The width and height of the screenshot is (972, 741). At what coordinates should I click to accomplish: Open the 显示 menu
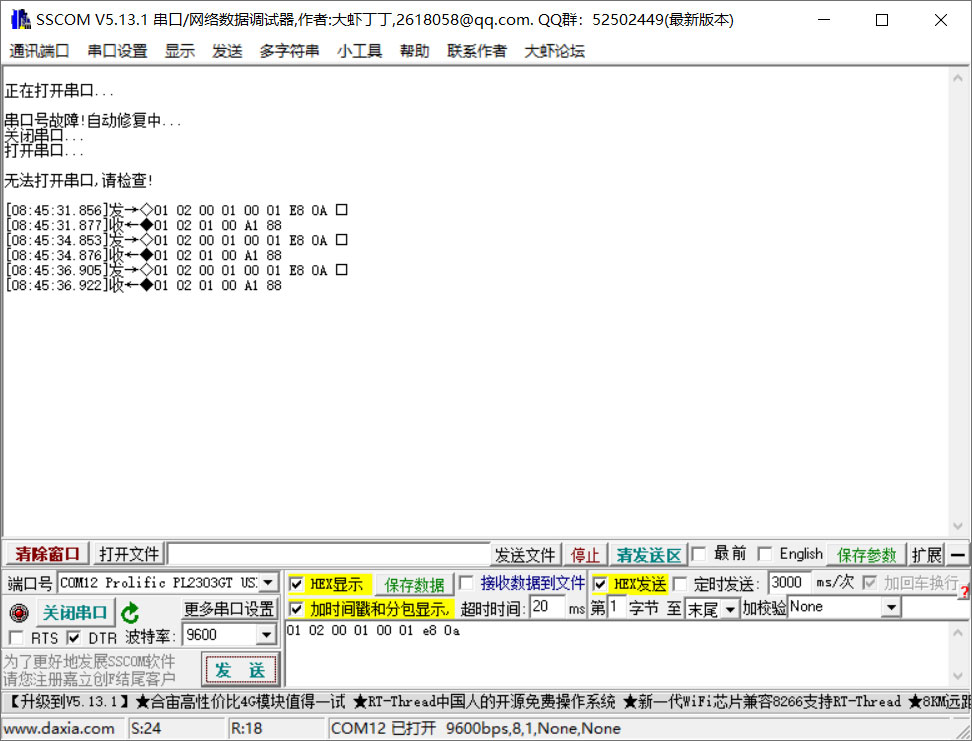(x=180, y=51)
